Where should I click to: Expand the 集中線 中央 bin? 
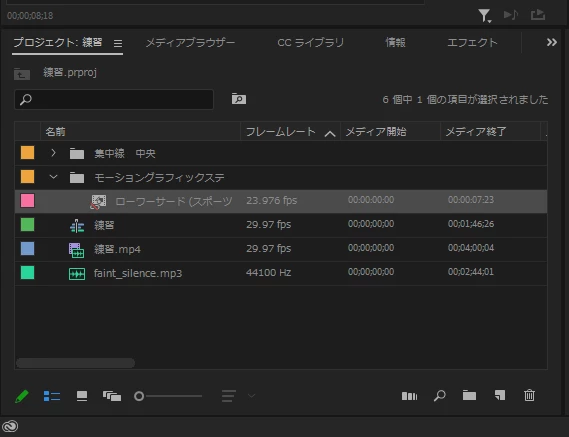(x=53, y=153)
